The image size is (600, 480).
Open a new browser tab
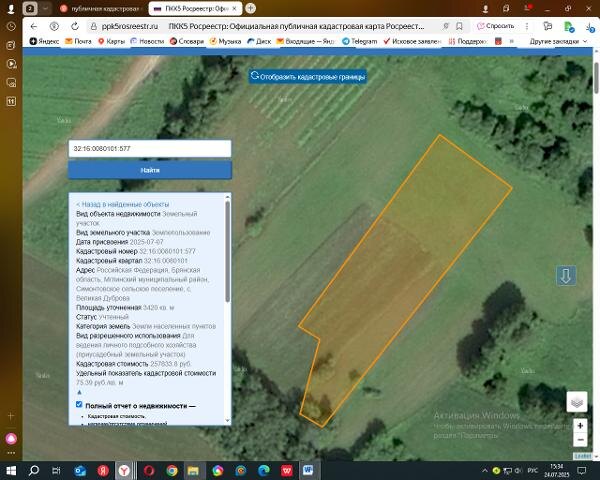click(x=251, y=8)
